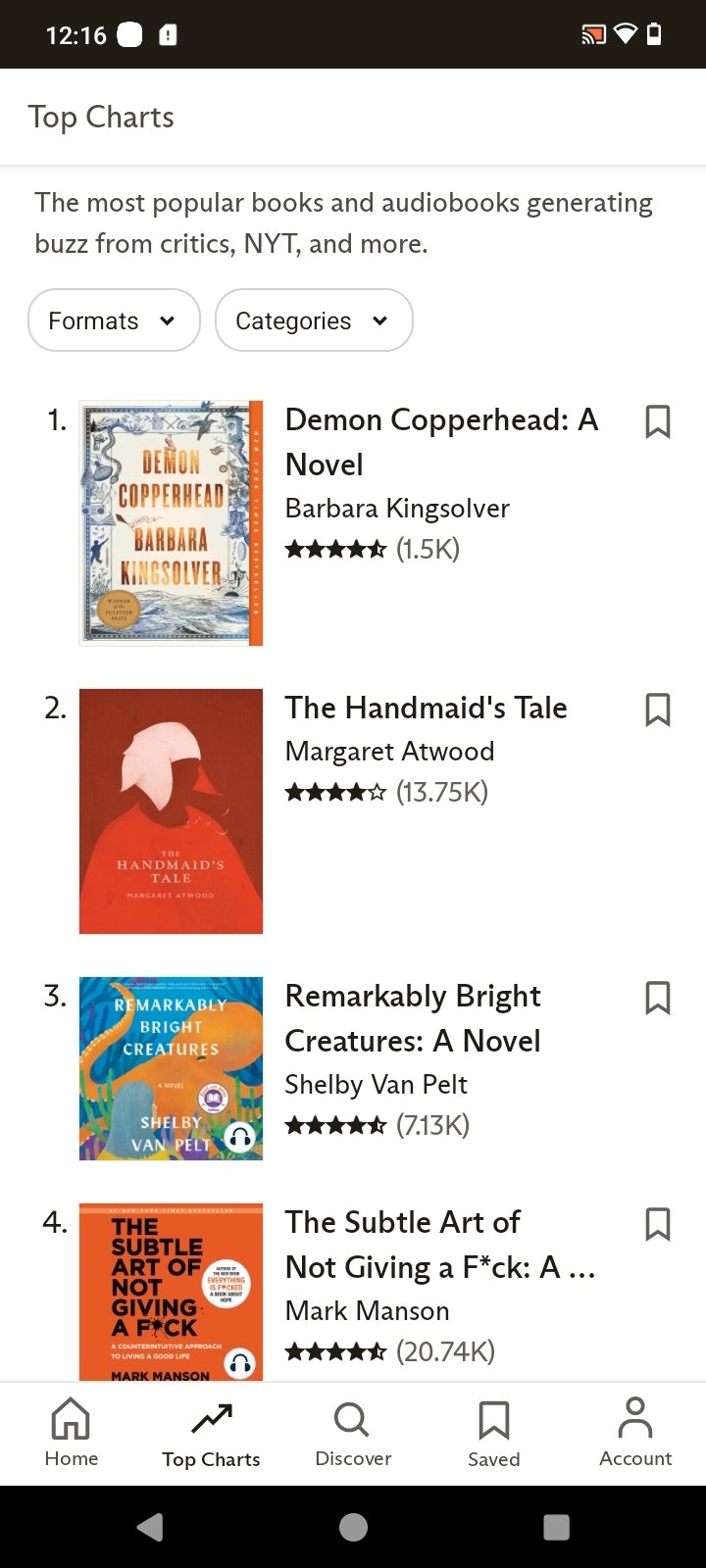The height and width of the screenshot is (1568, 706).
Task: Bookmark The Subtle Art book
Action: pyautogui.click(x=657, y=1224)
